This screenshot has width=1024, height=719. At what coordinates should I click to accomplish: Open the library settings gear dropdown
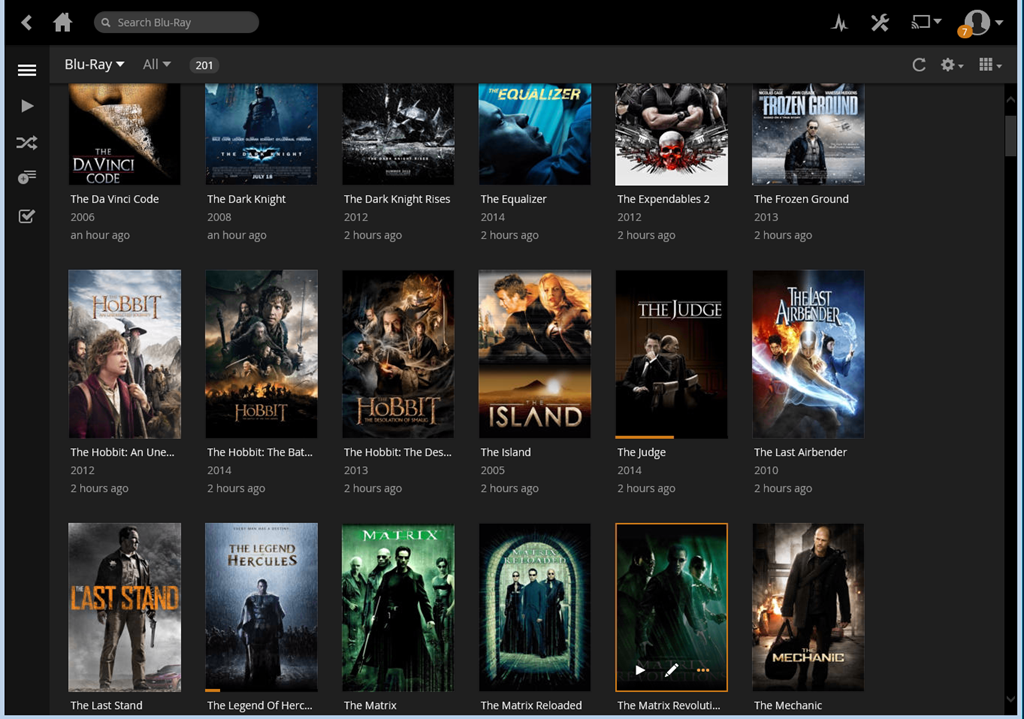point(951,65)
